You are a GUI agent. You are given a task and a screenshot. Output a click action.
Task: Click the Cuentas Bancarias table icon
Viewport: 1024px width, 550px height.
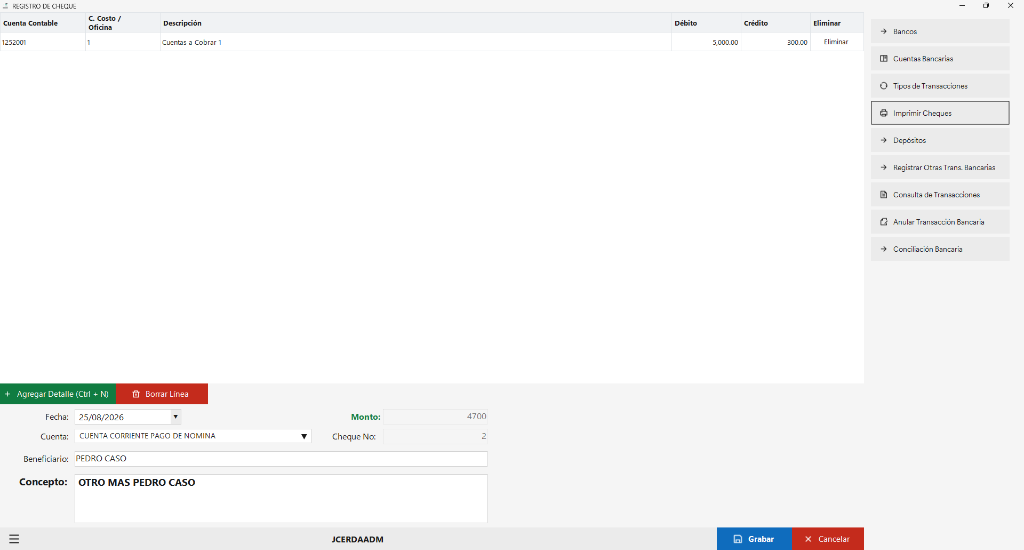[884, 59]
